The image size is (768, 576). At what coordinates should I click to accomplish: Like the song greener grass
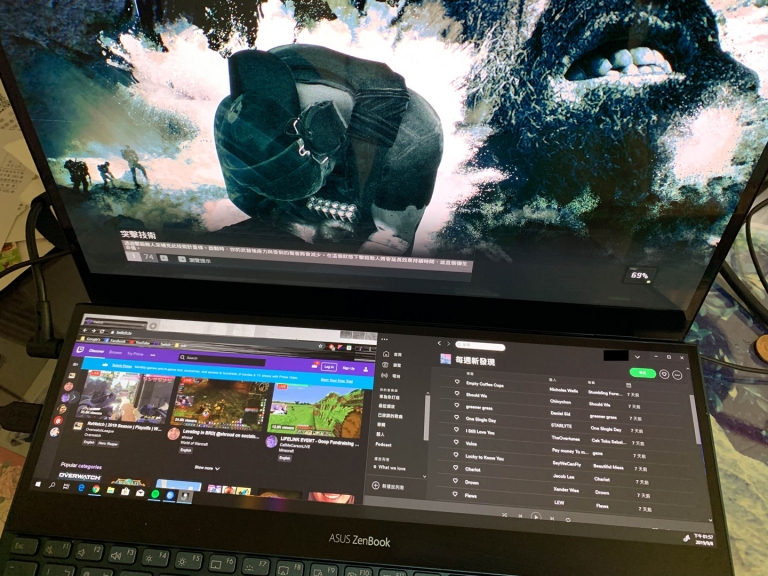coord(456,405)
